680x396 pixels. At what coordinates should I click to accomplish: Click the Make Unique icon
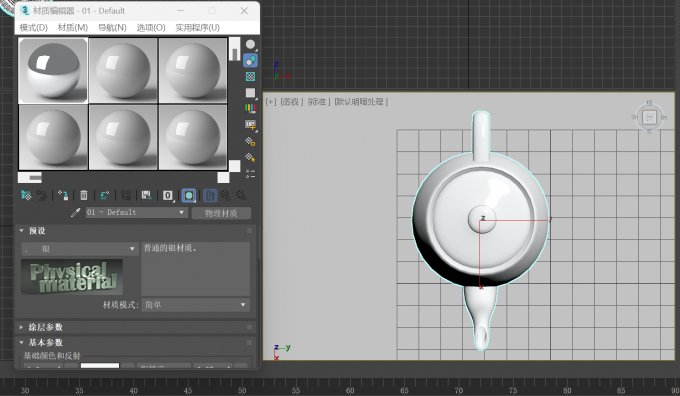click(x=126, y=195)
